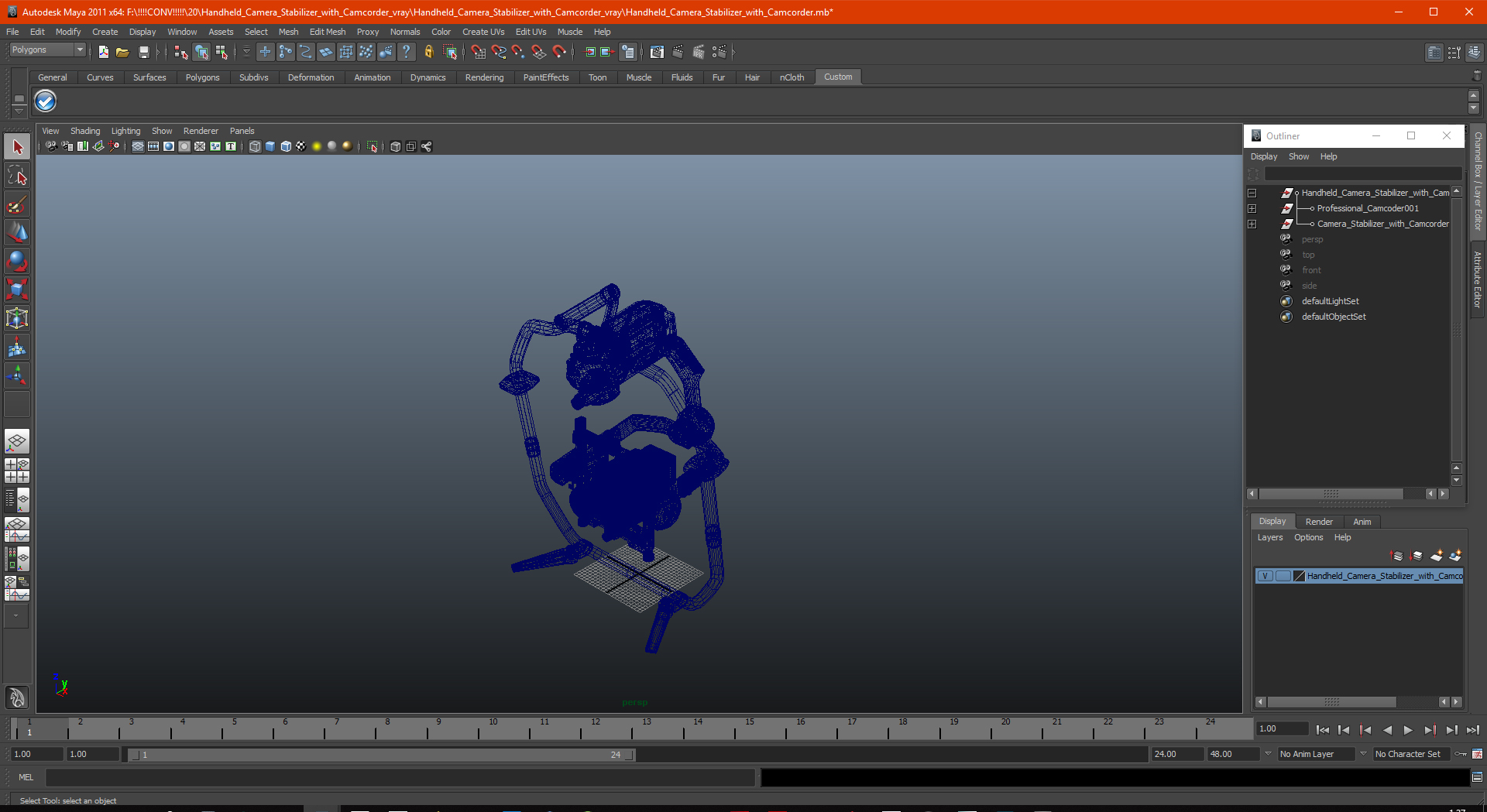This screenshot has width=1487, height=812.
Task: Click the open scene folder icon
Action: (x=122, y=52)
